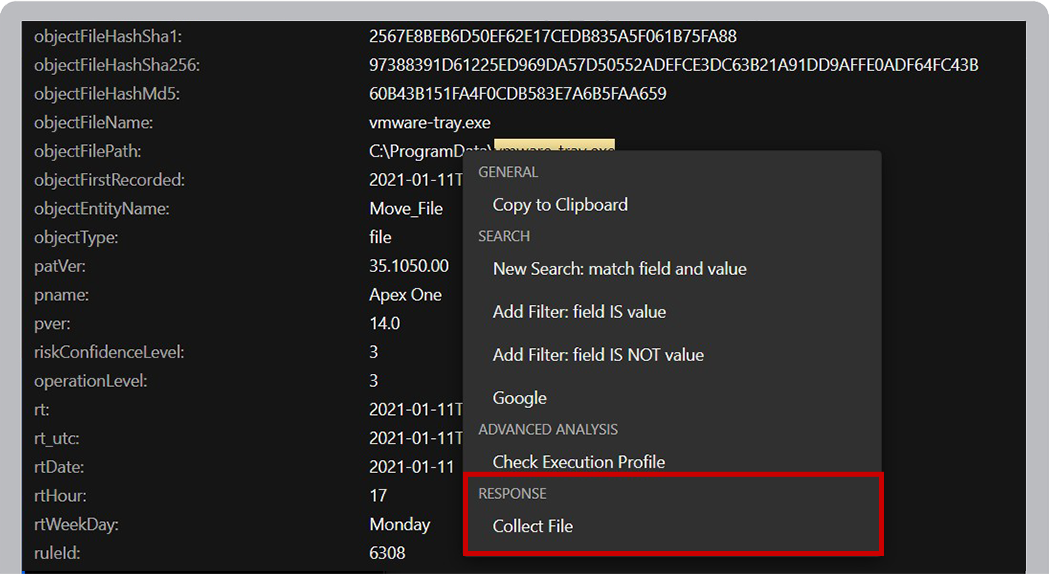Choose Google from the context menu
The height and width of the screenshot is (575, 1049).
[x=519, y=398]
